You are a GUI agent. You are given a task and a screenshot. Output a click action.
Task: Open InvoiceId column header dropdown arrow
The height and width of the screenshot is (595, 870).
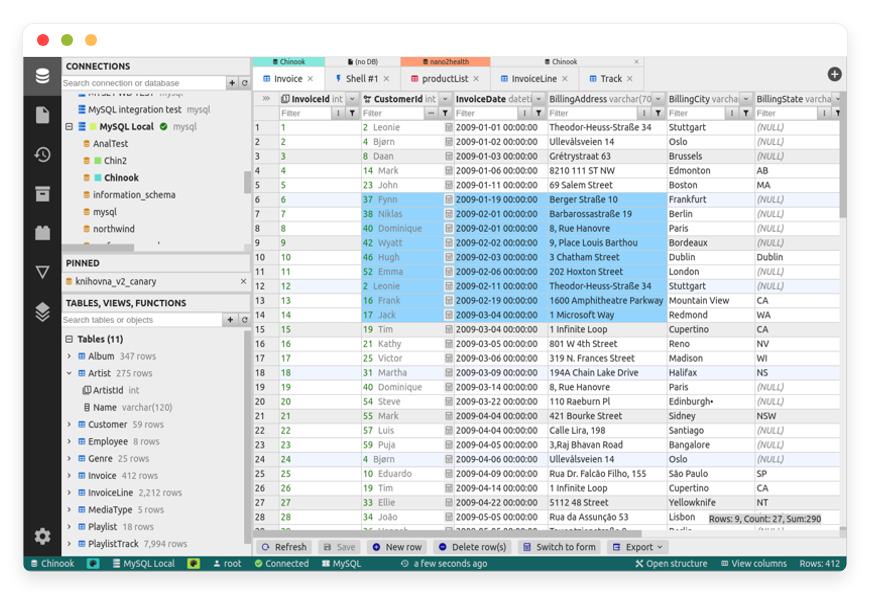(352, 99)
